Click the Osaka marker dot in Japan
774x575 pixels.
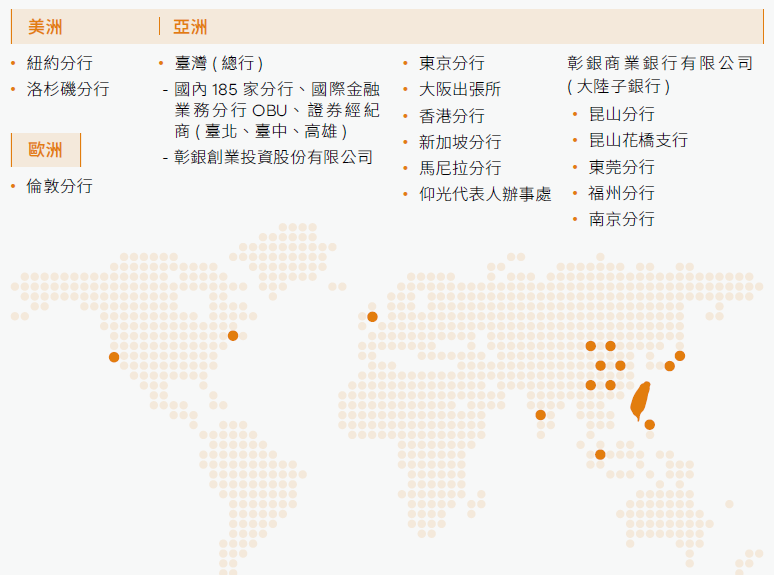(670, 366)
